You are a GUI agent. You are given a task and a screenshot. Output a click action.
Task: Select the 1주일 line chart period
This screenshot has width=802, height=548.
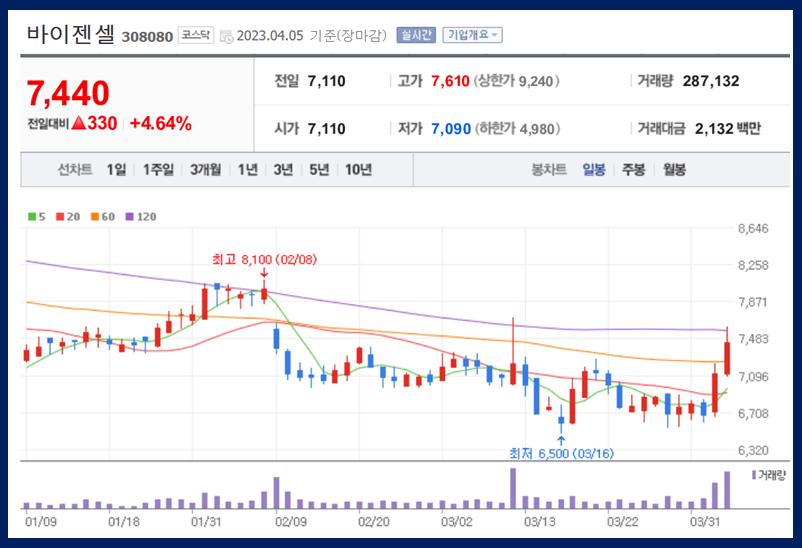point(158,169)
